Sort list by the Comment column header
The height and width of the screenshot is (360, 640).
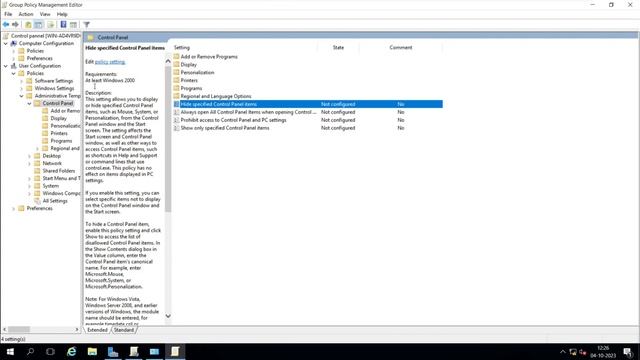tap(401, 48)
